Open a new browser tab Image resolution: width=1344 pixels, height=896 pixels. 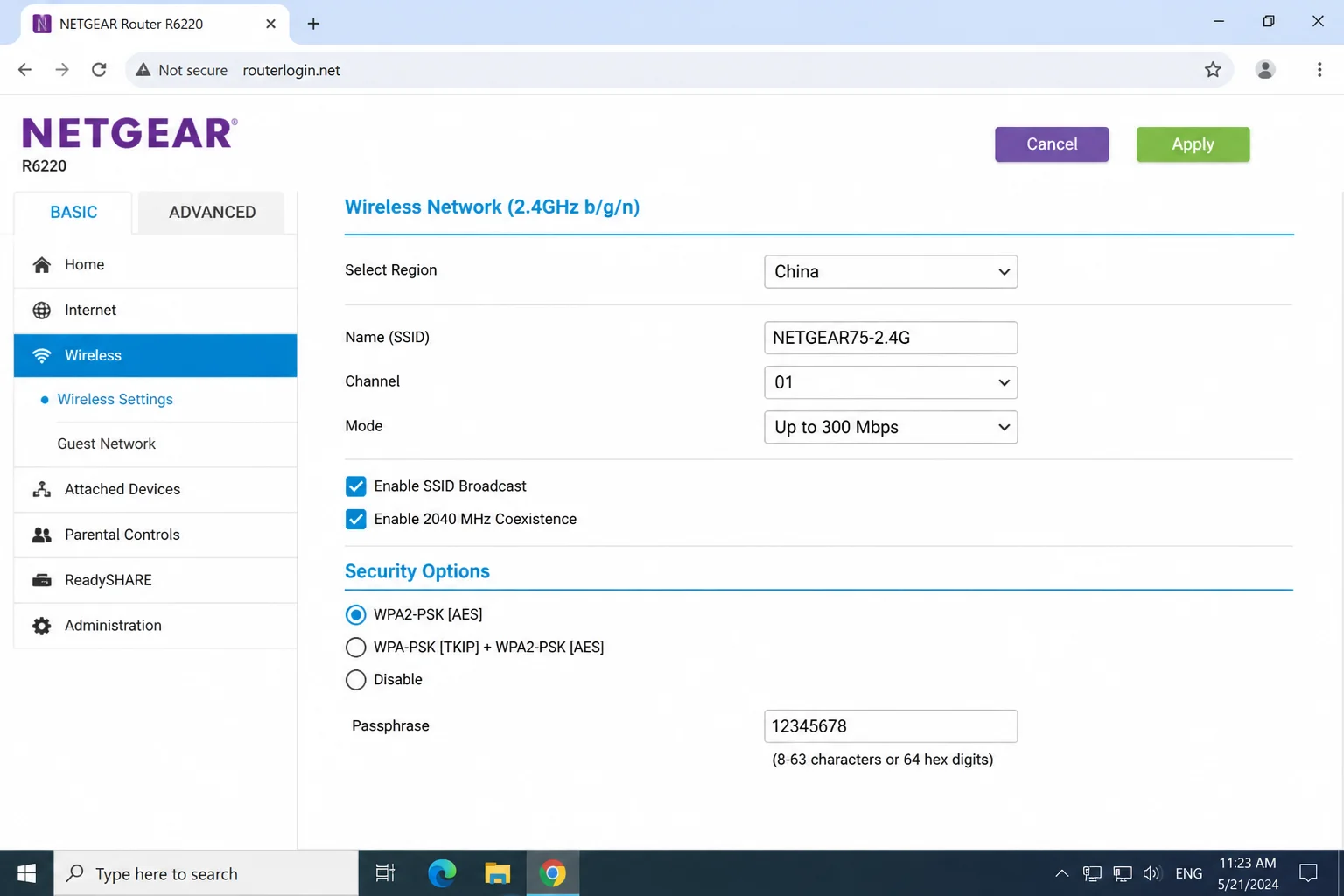313,24
